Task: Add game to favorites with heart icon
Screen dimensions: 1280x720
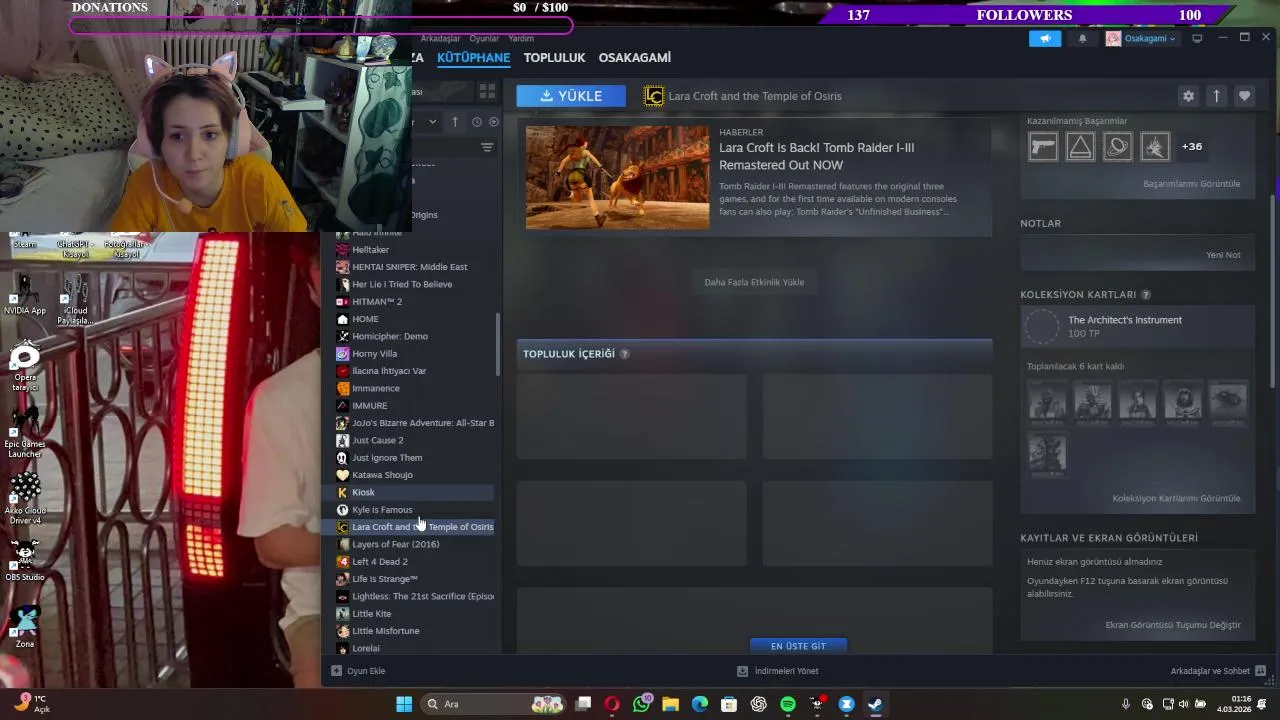Action: (x=1244, y=96)
